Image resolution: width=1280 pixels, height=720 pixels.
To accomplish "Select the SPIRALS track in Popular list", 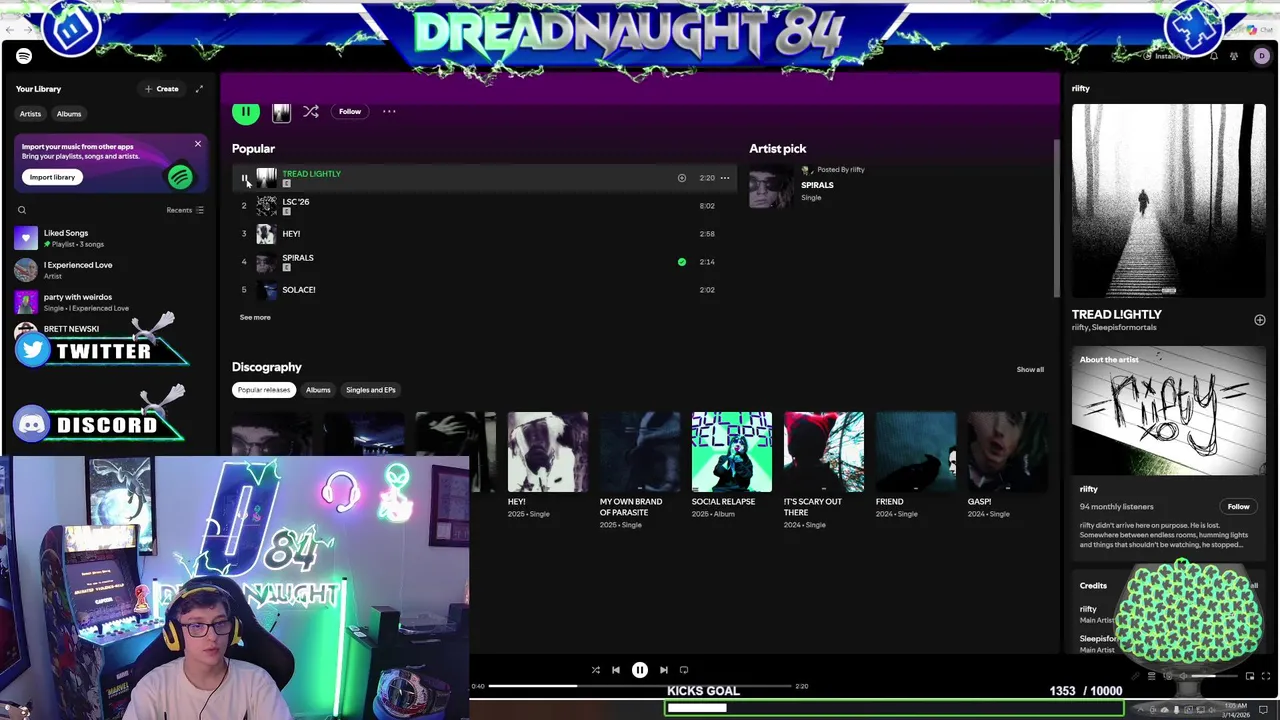I will (x=484, y=262).
